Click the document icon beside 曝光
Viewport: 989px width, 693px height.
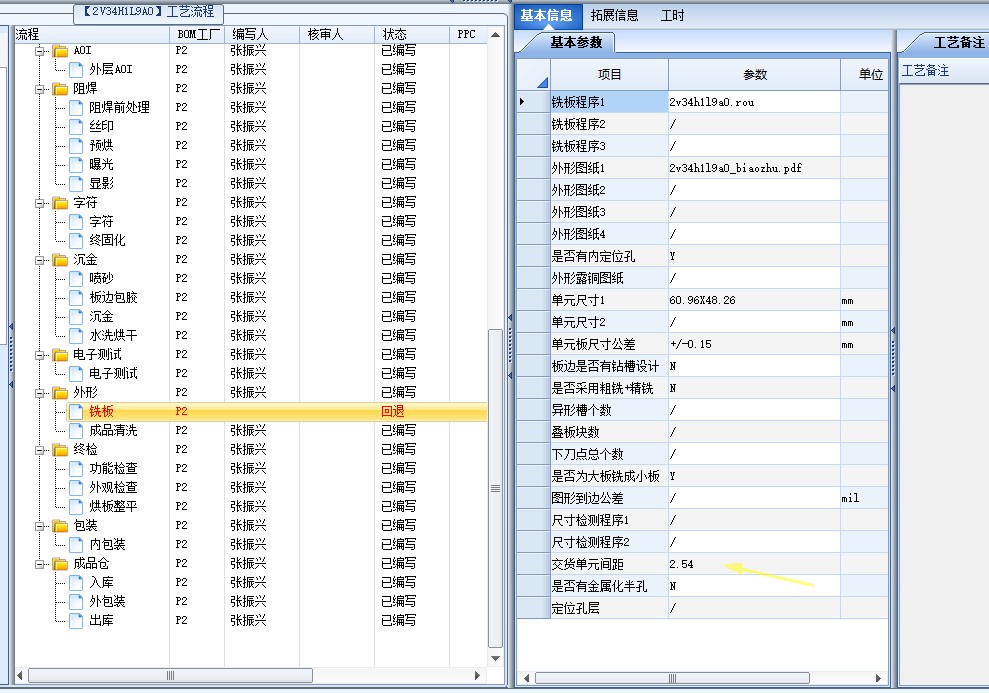76,164
